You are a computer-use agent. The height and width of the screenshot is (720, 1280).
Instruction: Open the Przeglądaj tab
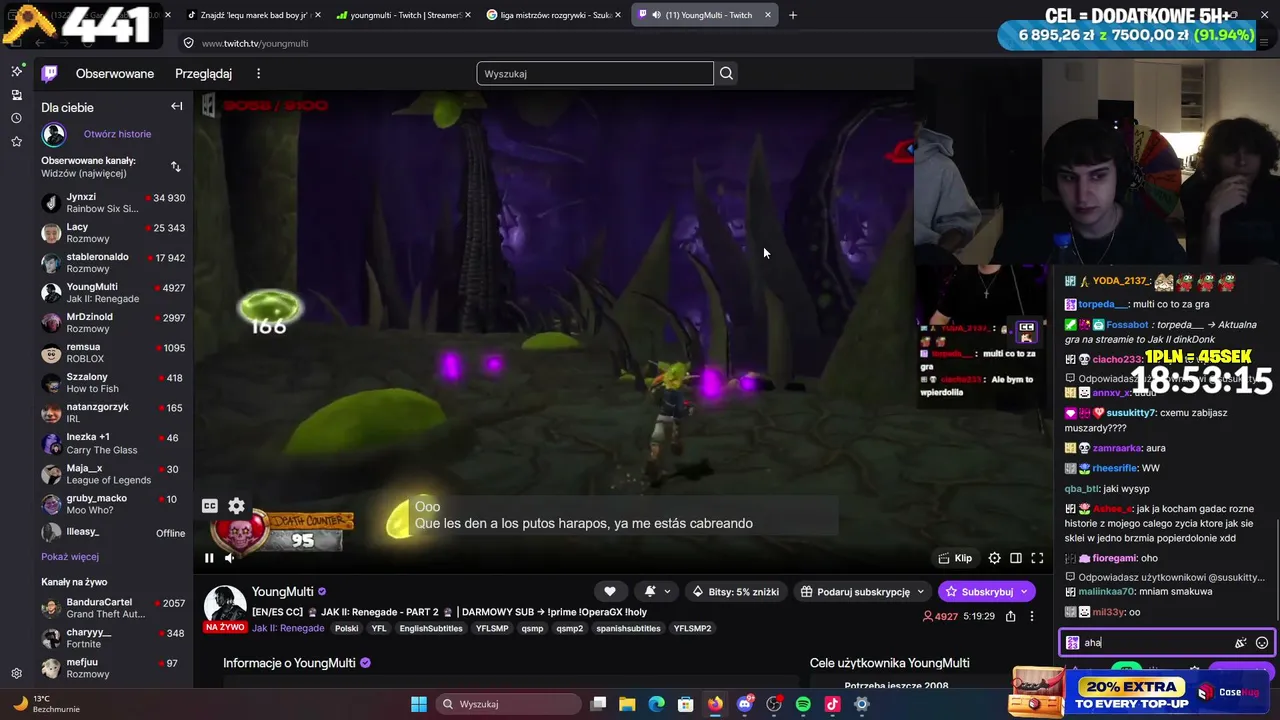[203, 73]
